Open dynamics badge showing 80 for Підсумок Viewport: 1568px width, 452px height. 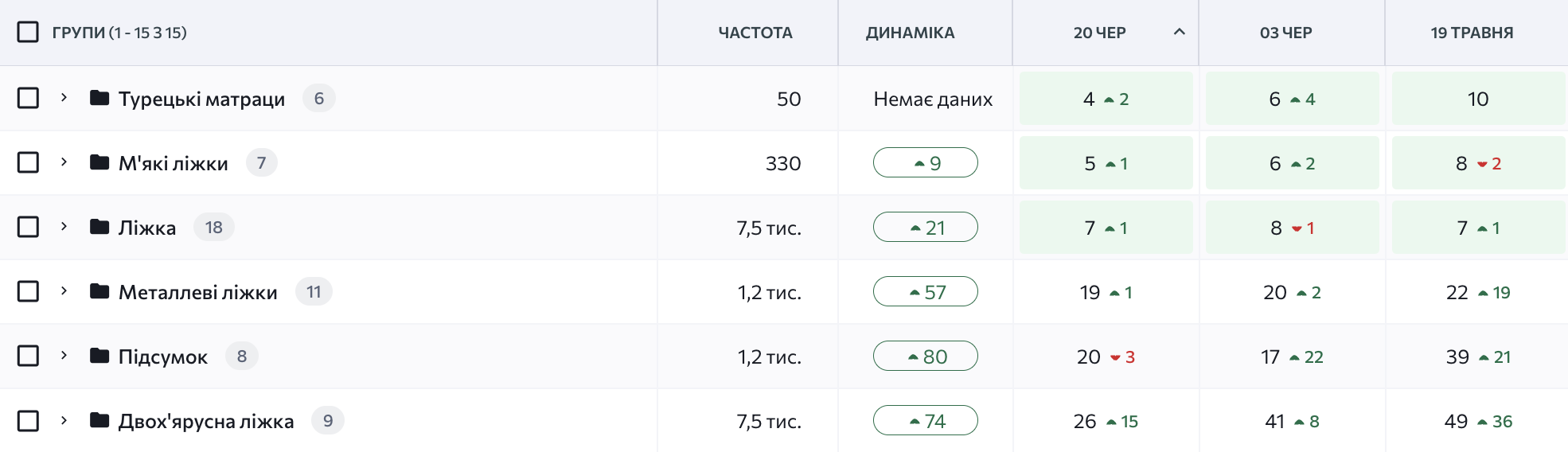926,356
